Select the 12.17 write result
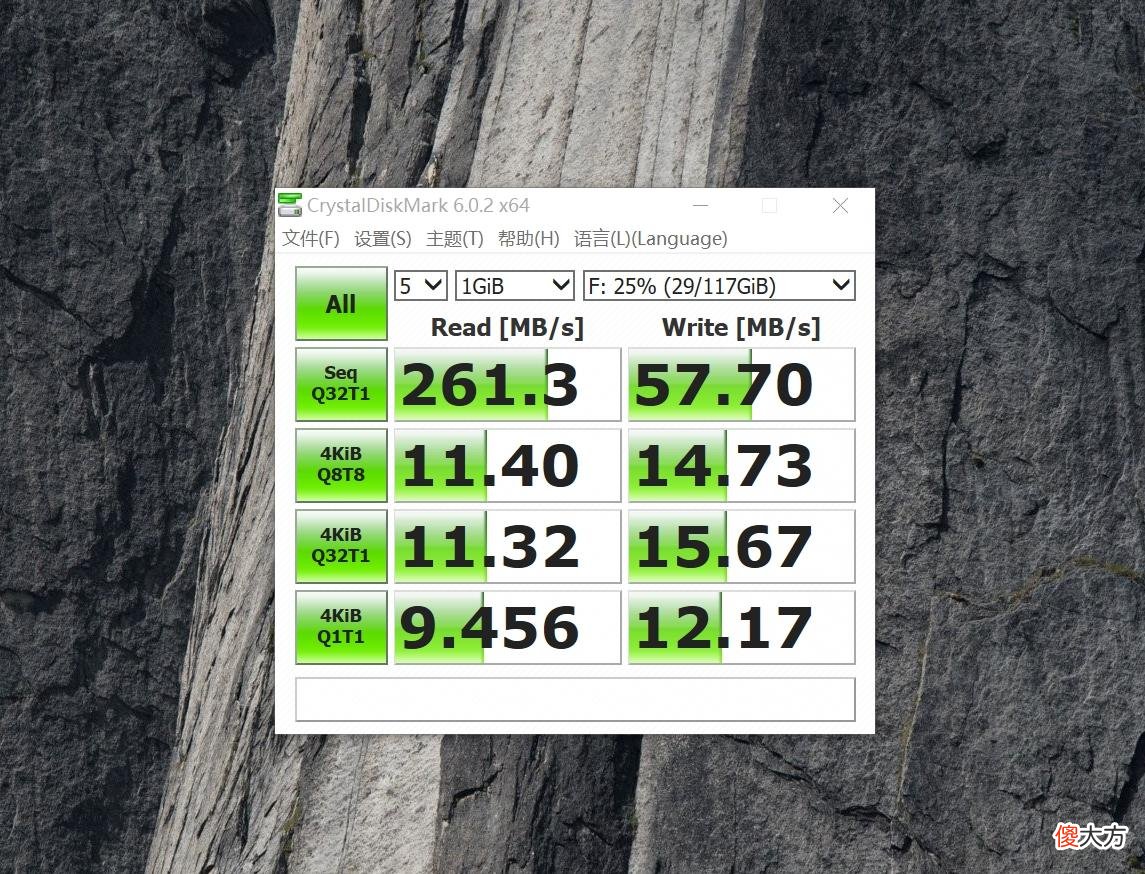This screenshot has width=1145, height=874. point(741,628)
